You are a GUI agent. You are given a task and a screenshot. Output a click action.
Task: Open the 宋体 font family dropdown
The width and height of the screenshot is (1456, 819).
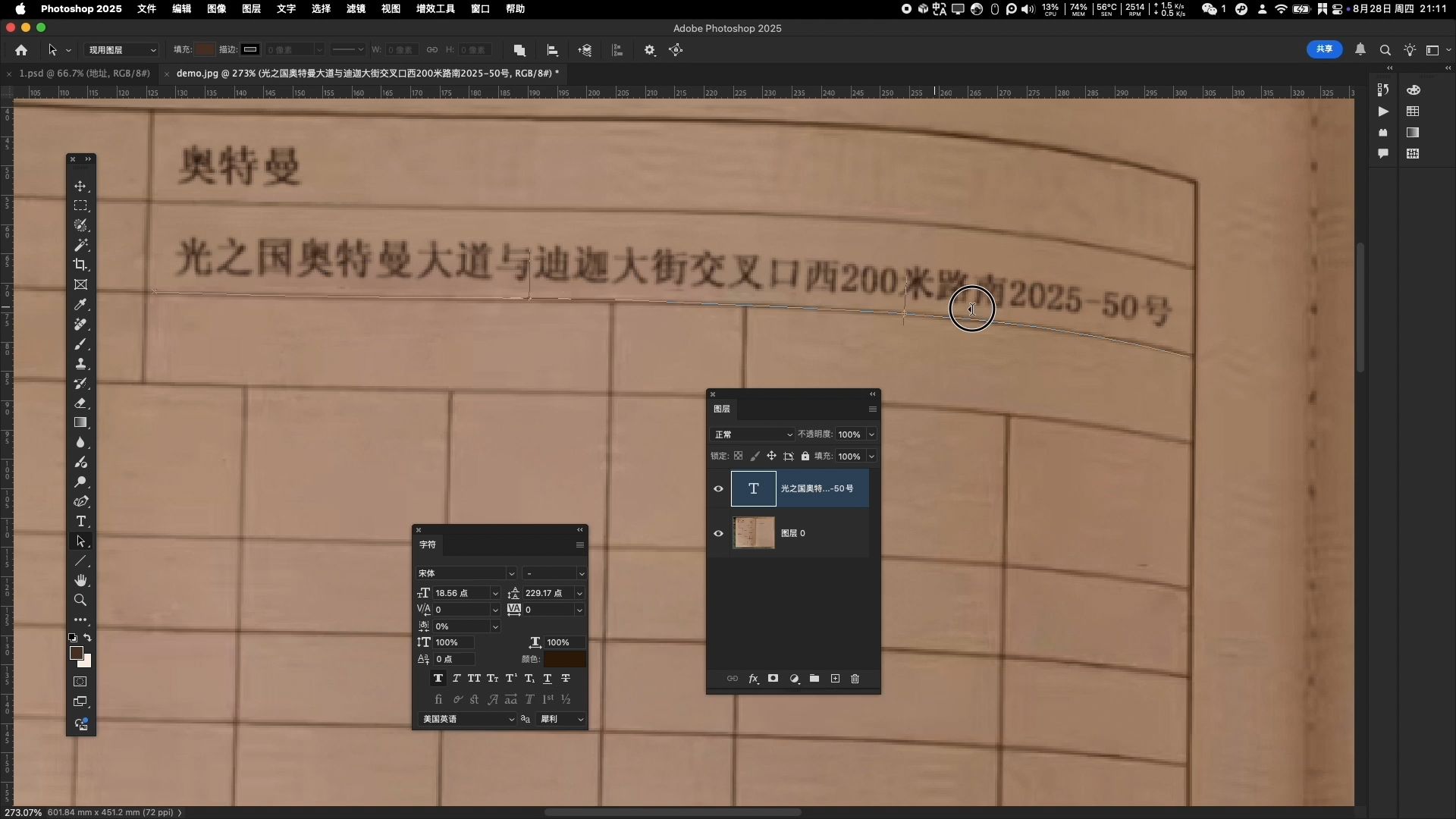coord(510,573)
